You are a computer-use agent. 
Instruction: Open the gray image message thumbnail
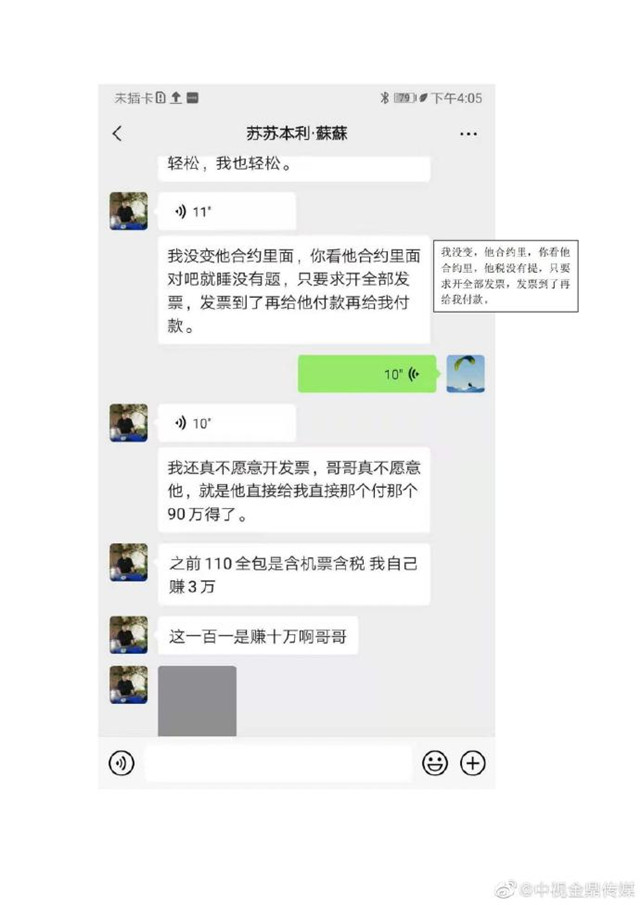(x=197, y=701)
